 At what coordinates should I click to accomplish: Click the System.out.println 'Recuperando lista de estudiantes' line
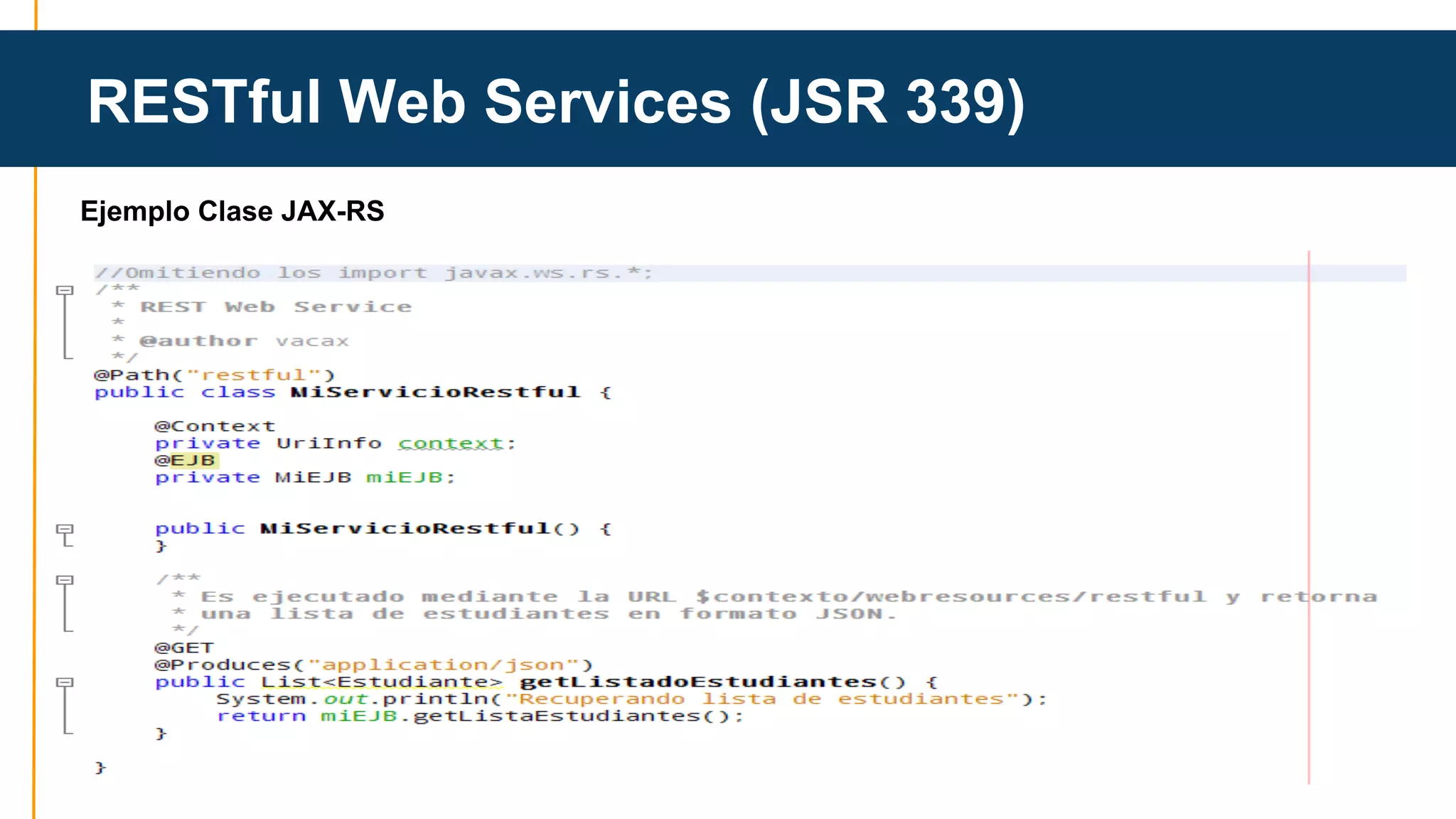coord(631,700)
